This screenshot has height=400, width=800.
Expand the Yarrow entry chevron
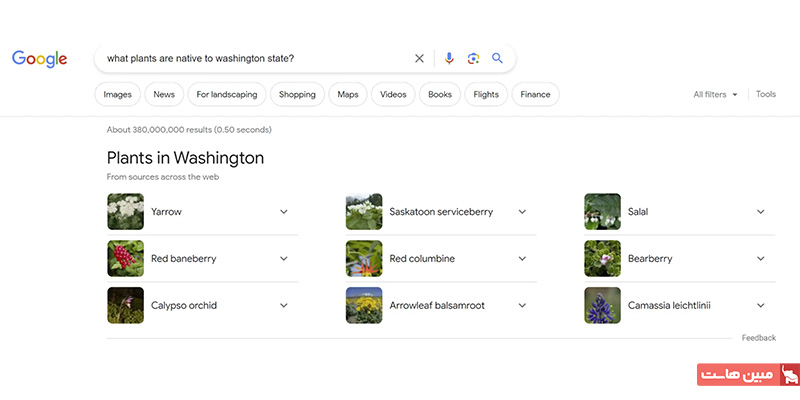pos(284,212)
